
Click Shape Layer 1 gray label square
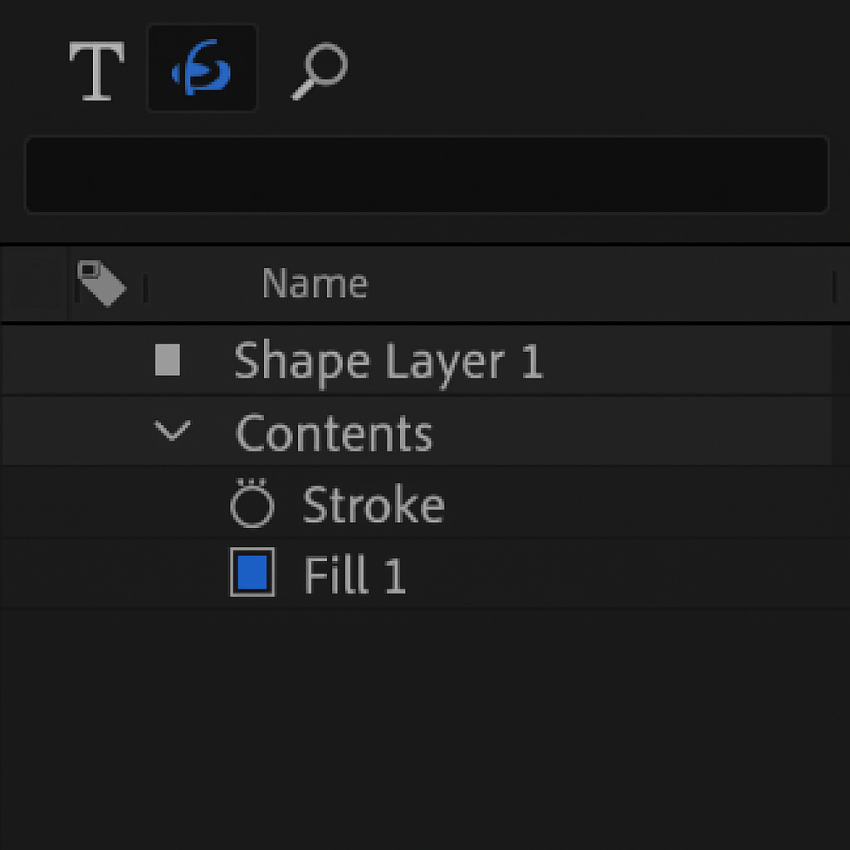coord(168,360)
